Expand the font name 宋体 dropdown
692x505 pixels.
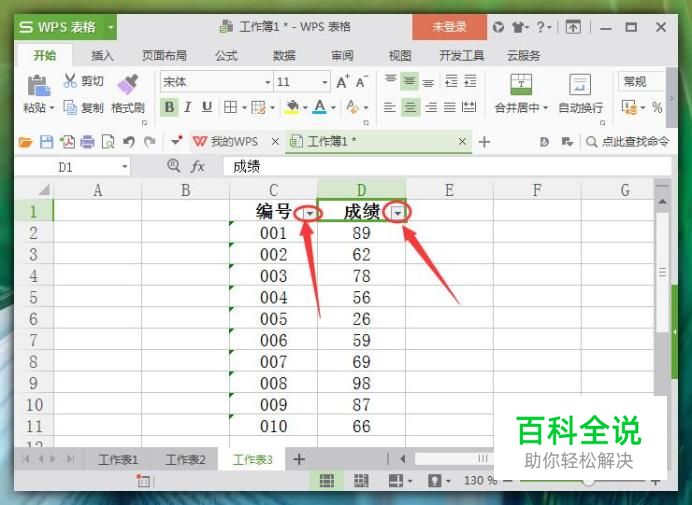pyautogui.click(x=267, y=83)
